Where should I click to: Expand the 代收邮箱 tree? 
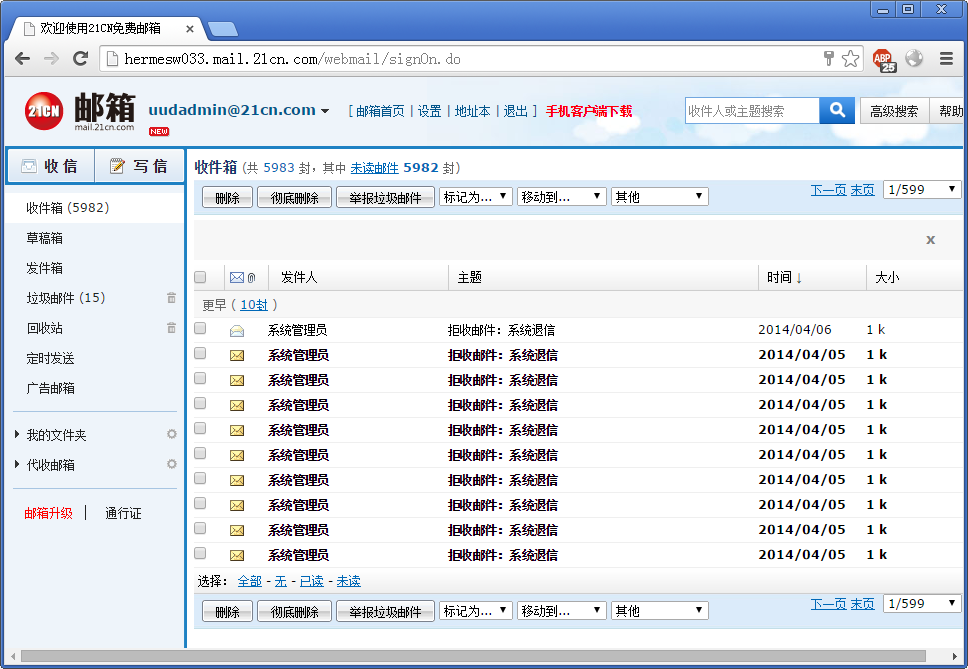17,464
